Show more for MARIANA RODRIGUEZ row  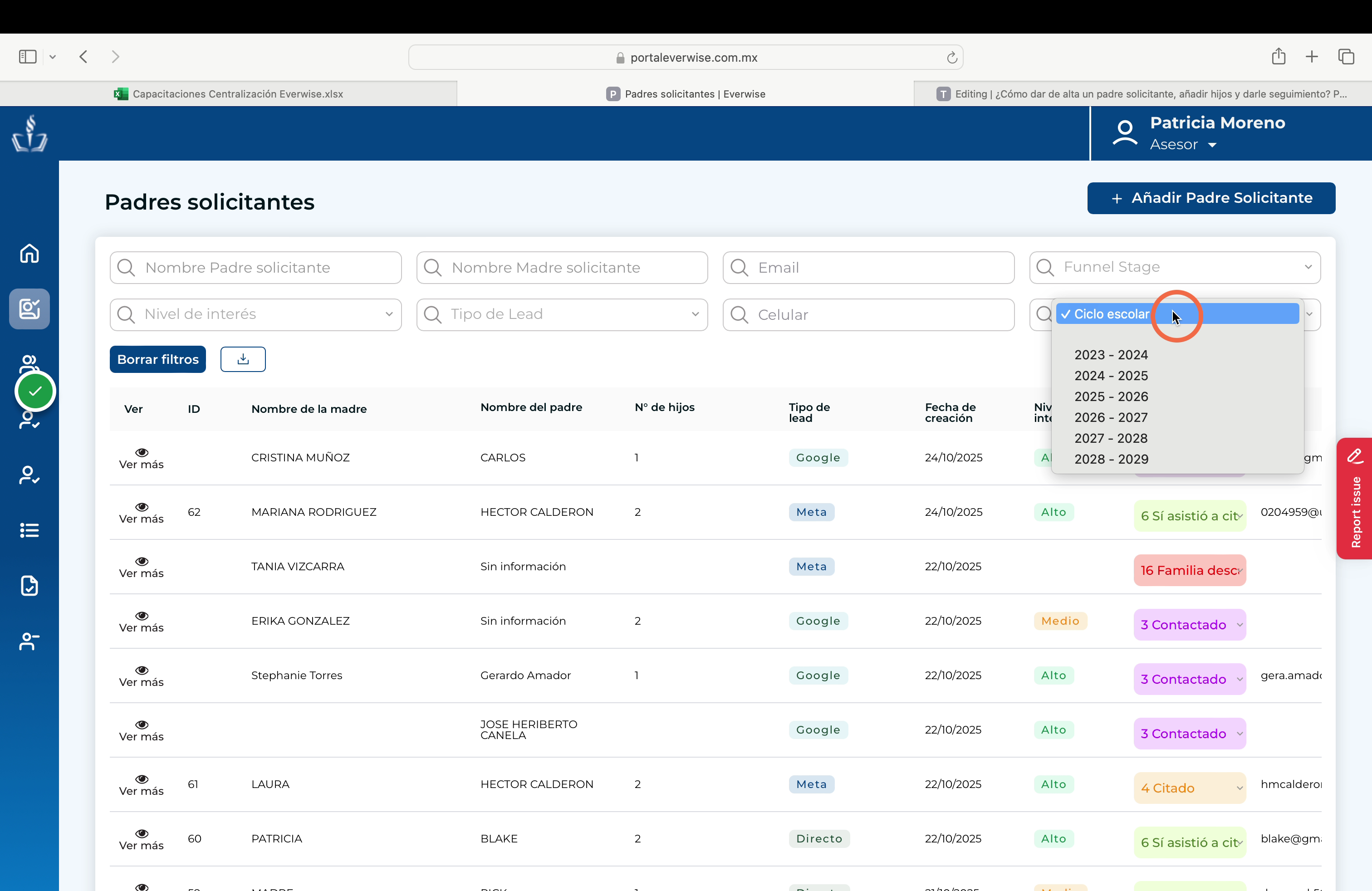tap(141, 512)
